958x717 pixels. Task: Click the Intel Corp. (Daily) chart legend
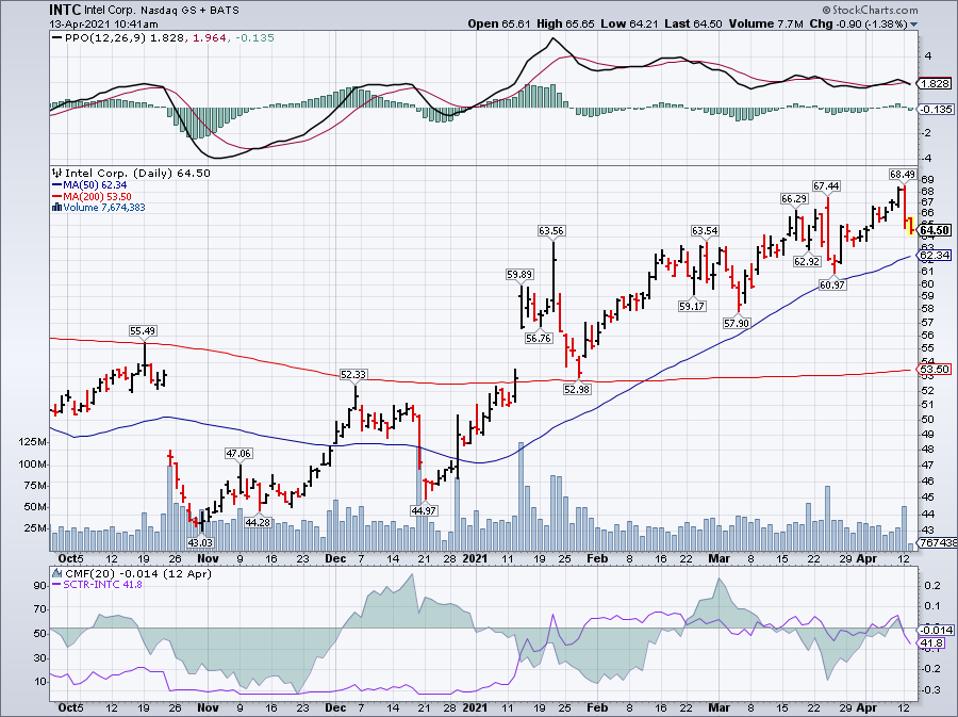point(137,173)
